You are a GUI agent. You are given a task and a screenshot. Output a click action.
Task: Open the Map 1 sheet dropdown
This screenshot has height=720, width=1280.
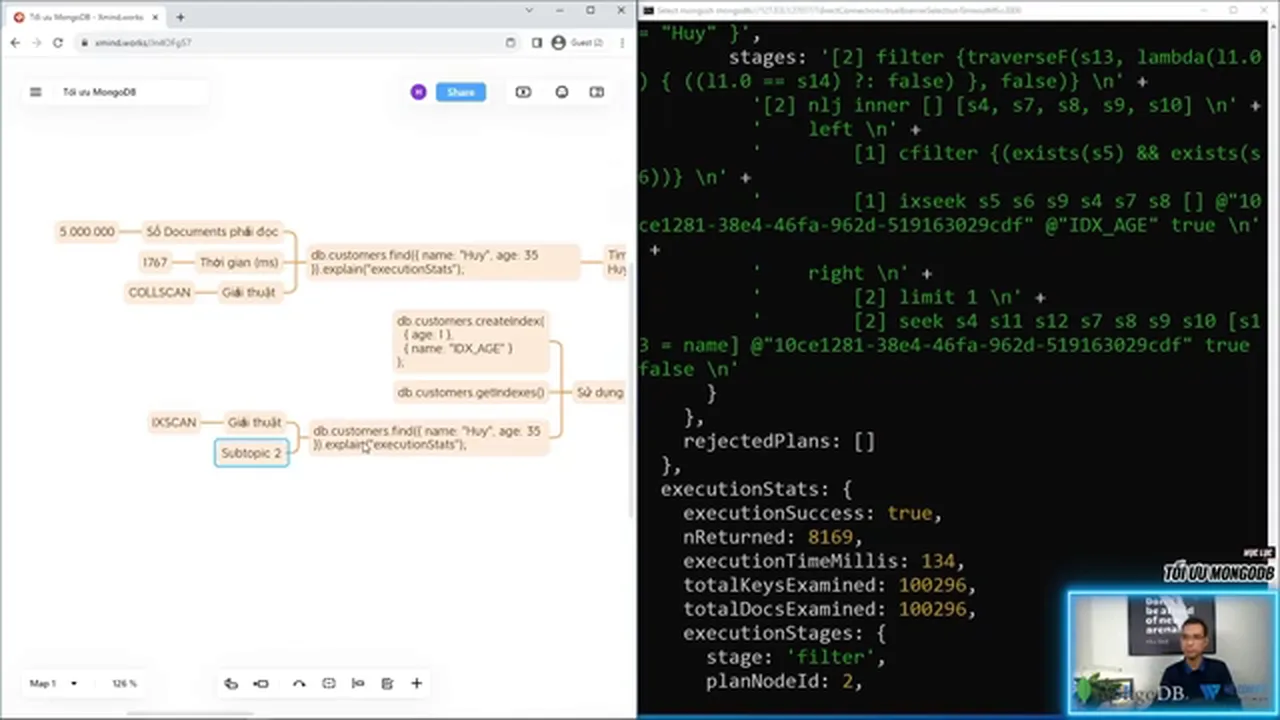pos(53,684)
